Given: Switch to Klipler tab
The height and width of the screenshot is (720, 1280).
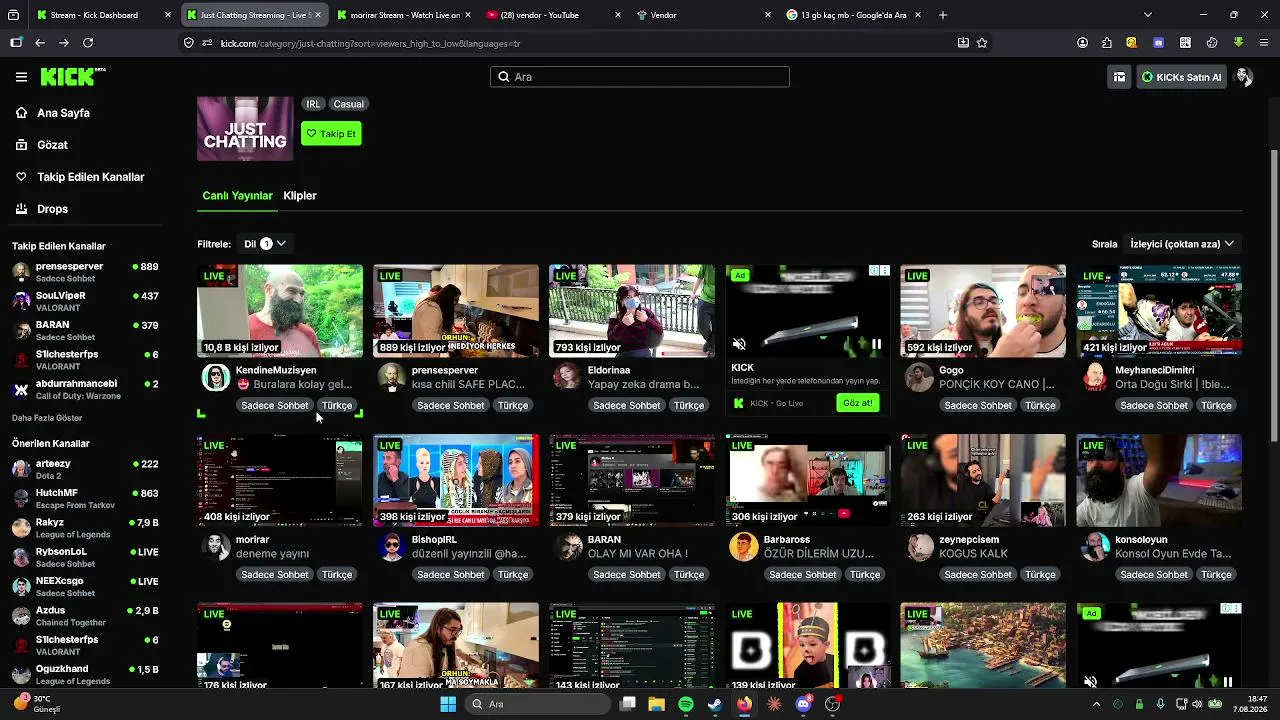Looking at the screenshot, I should click(300, 196).
